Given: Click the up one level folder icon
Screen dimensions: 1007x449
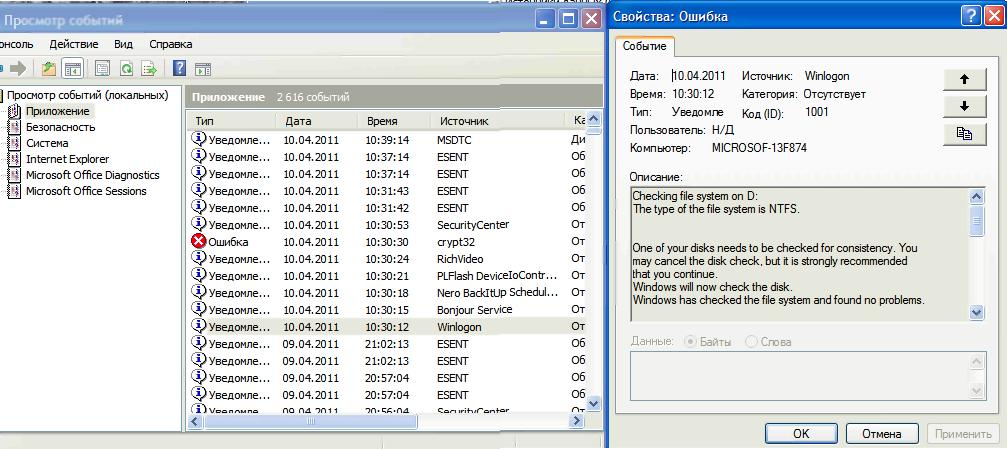Looking at the screenshot, I should [x=49, y=69].
